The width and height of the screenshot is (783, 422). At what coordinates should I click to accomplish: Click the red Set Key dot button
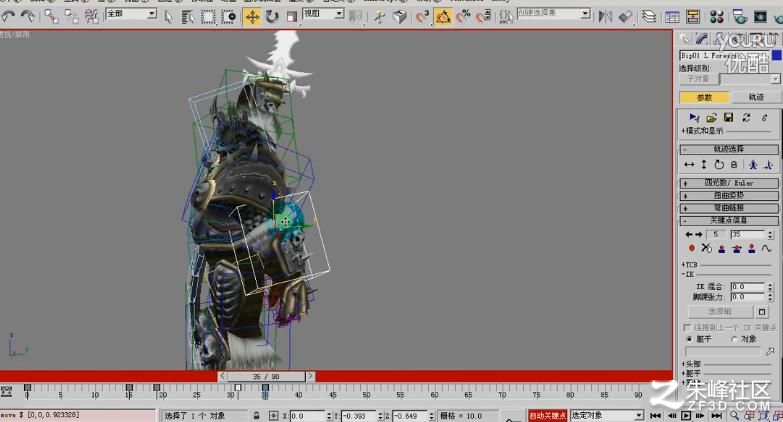click(692, 248)
